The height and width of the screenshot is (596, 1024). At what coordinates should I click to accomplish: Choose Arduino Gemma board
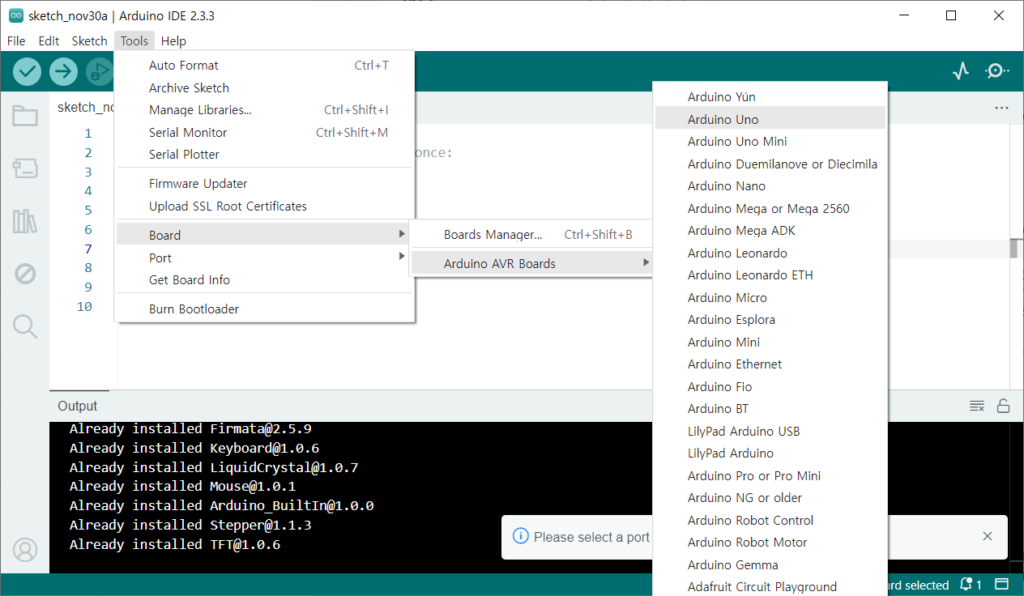[770, 565]
